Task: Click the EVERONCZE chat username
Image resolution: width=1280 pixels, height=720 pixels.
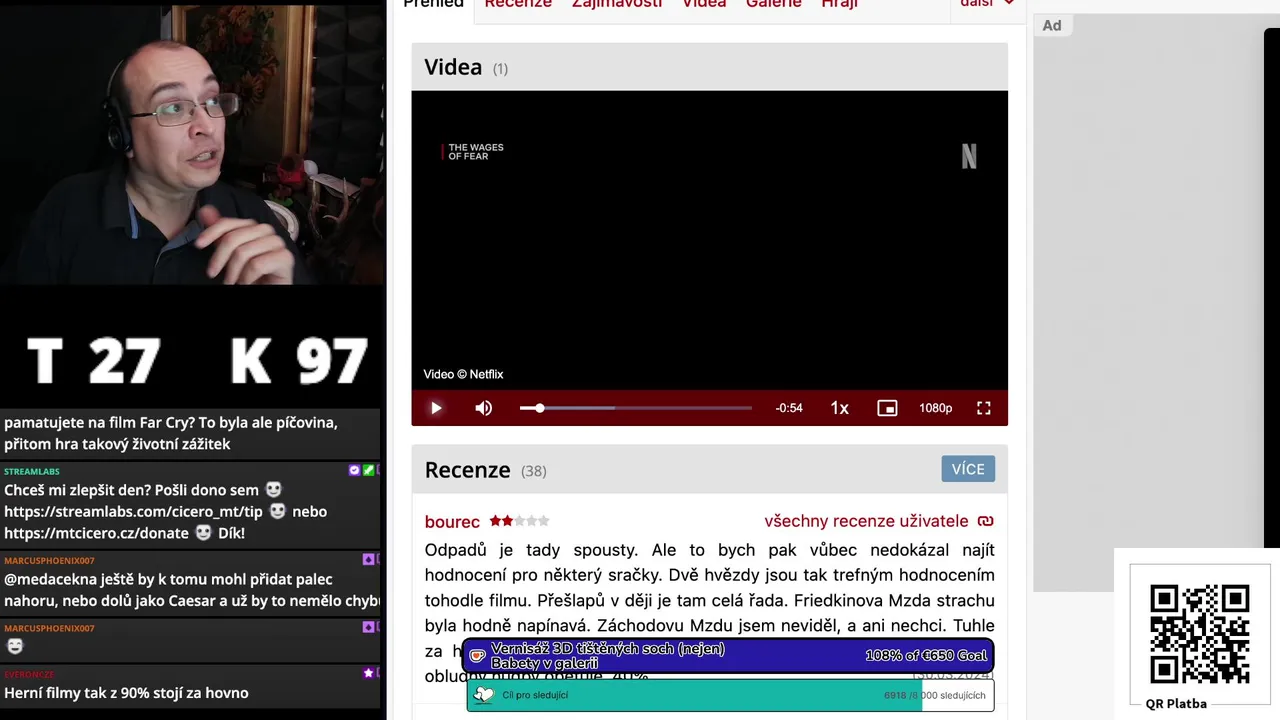Action: pos(29,674)
